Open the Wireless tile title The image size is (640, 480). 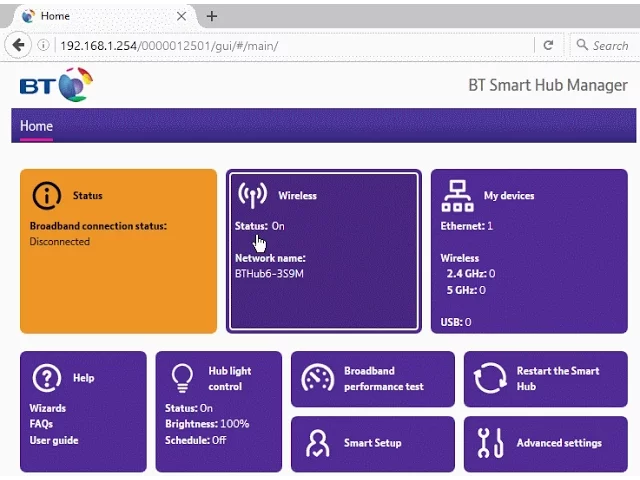(x=298, y=196)
